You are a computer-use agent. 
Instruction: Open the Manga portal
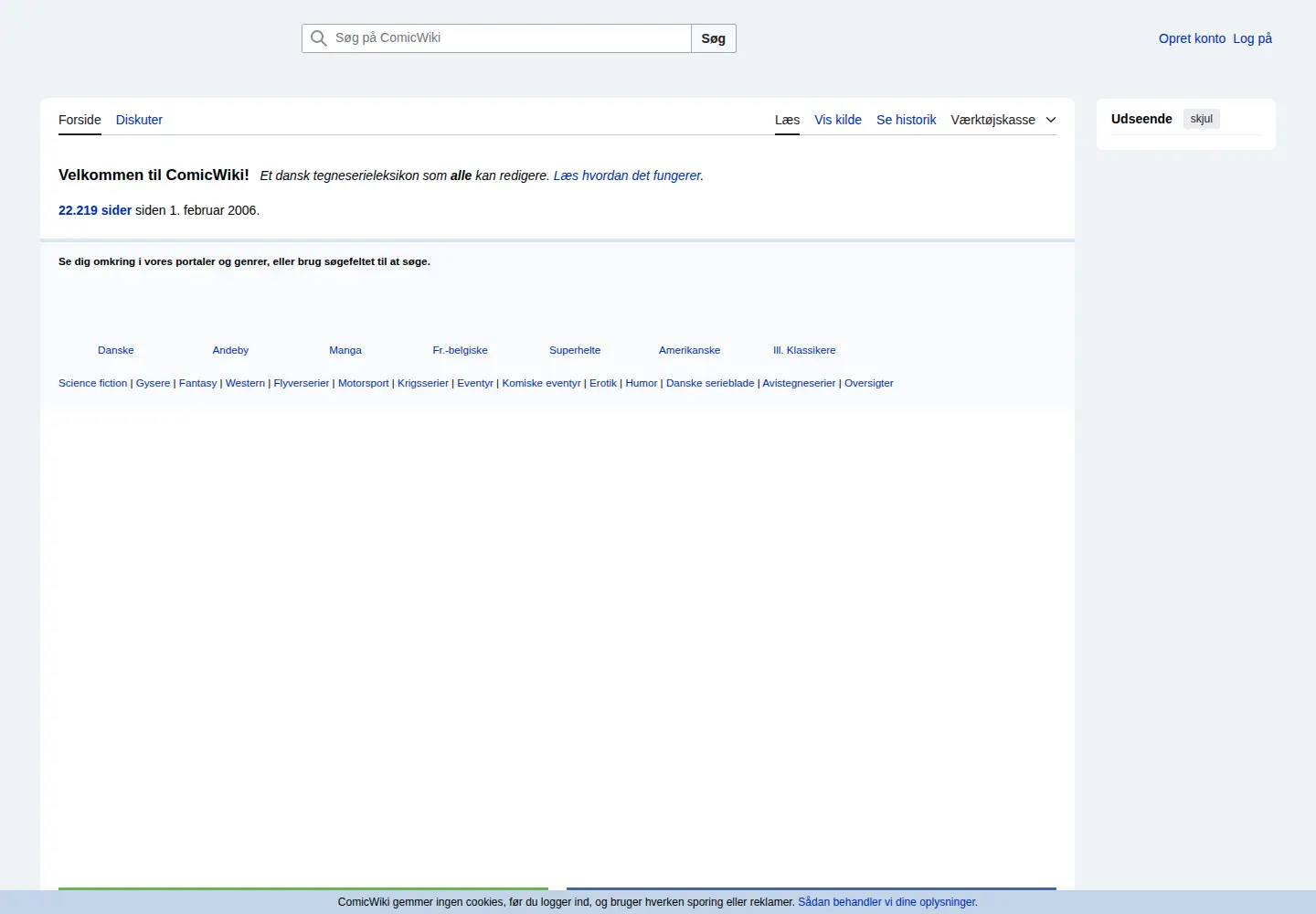coord(345,350)
